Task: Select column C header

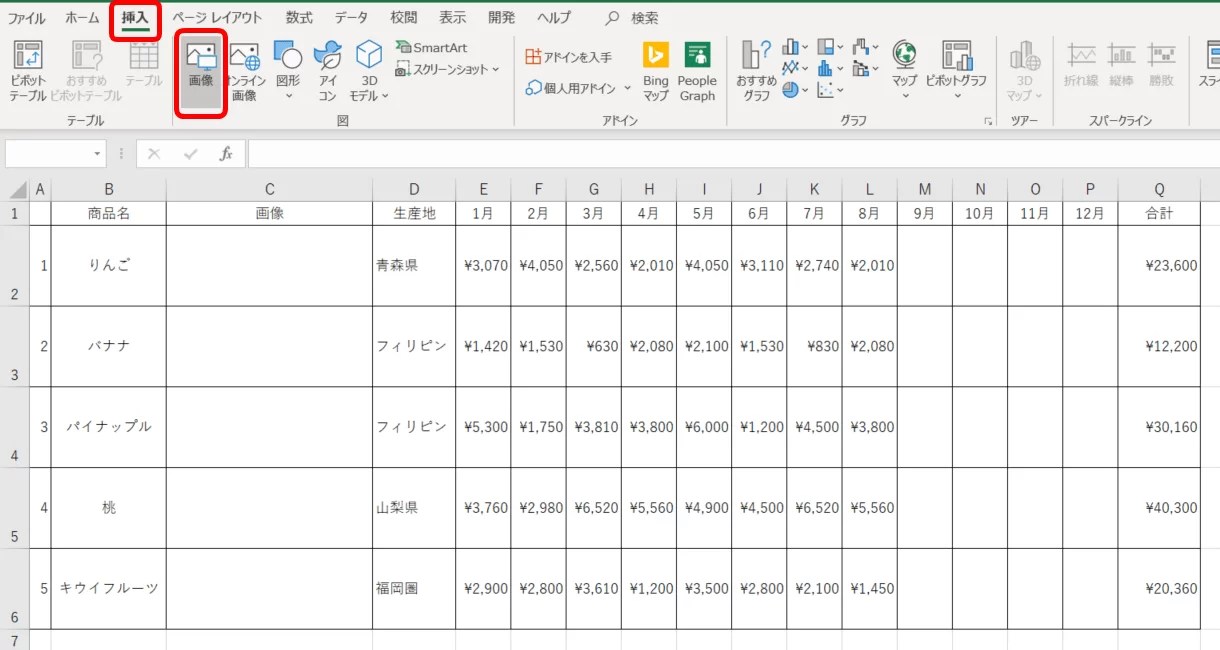Action: [269, 190]
